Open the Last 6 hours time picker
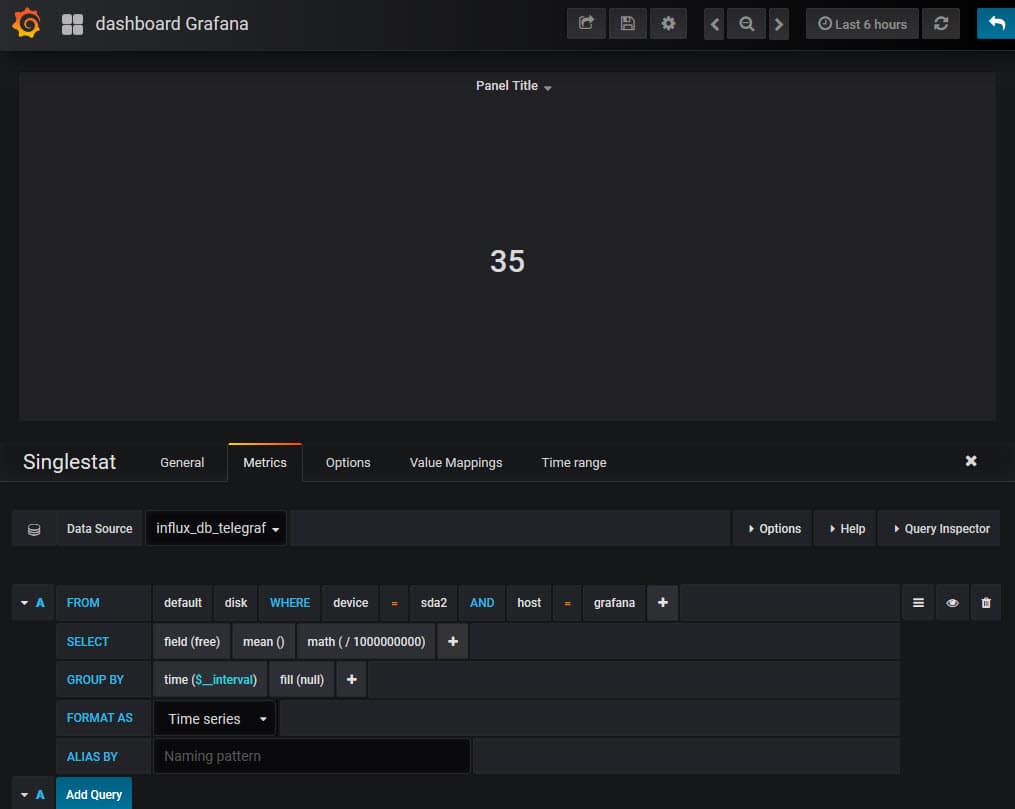Screen dimensions: 1015x809 [862, 24]
